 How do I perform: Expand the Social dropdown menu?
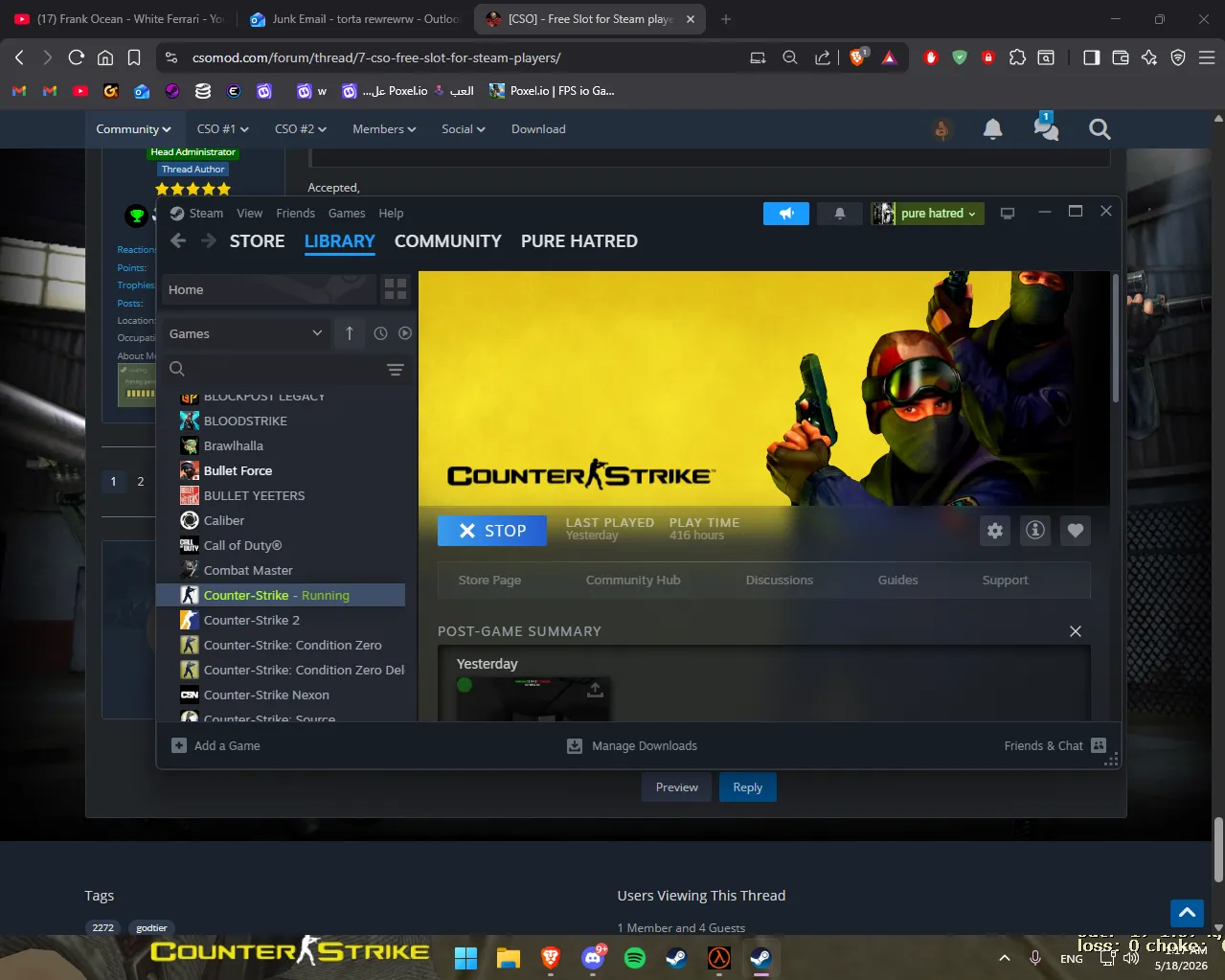(x=464, y=129)
